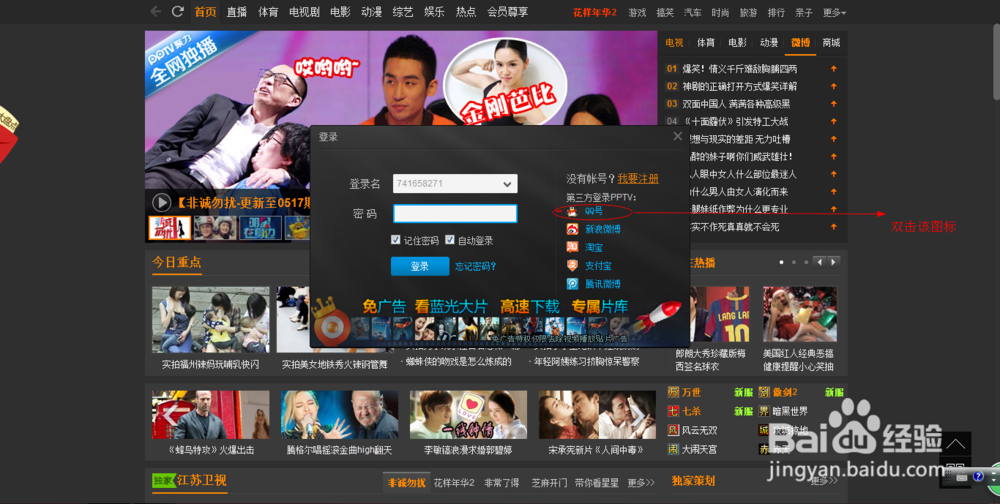Switch ranking panel to 电视 tab

(674, 43)
